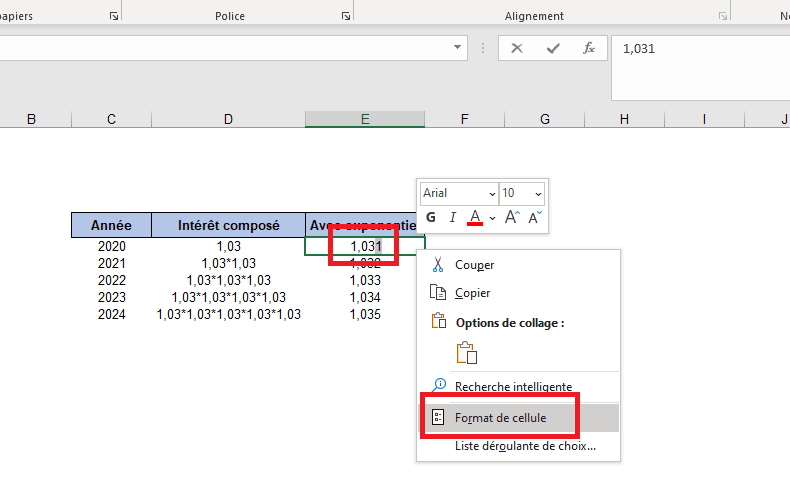Click the copy icon beside Copier
Screen dimensions: 790x485
point(438,292)
